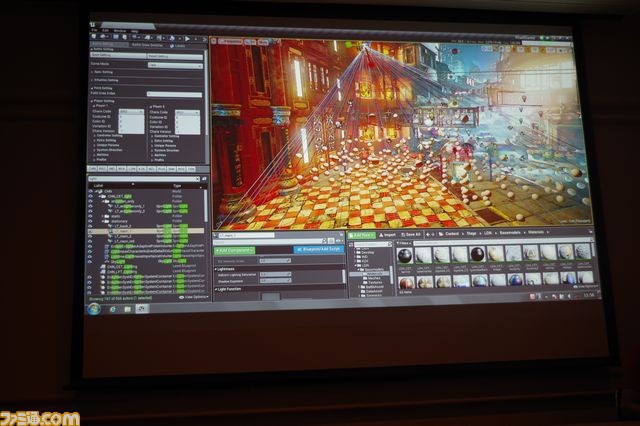Toggle visibility eye for the SkyLight row

pyautogui.click(x=91, y=261)
